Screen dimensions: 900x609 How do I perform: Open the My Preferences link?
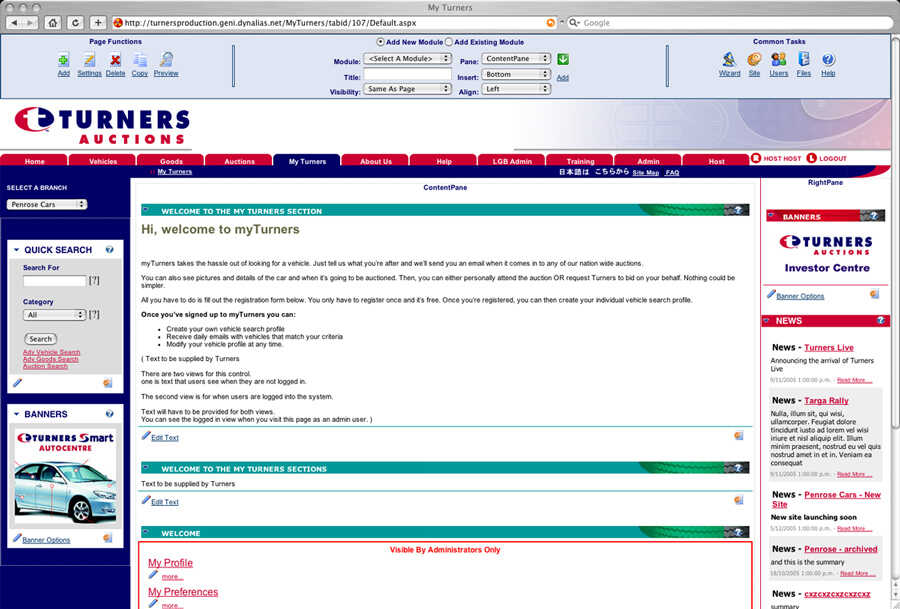[183, 591]
